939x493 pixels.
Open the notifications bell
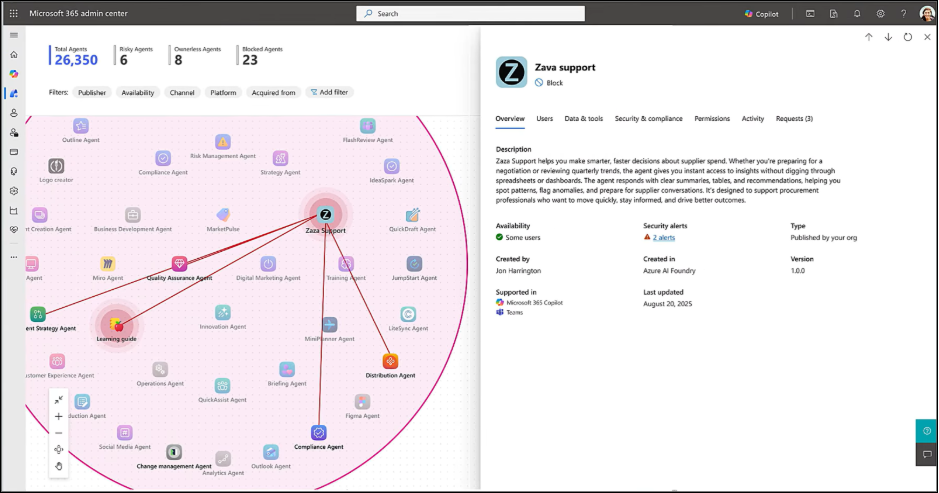(x=857, y=14)
